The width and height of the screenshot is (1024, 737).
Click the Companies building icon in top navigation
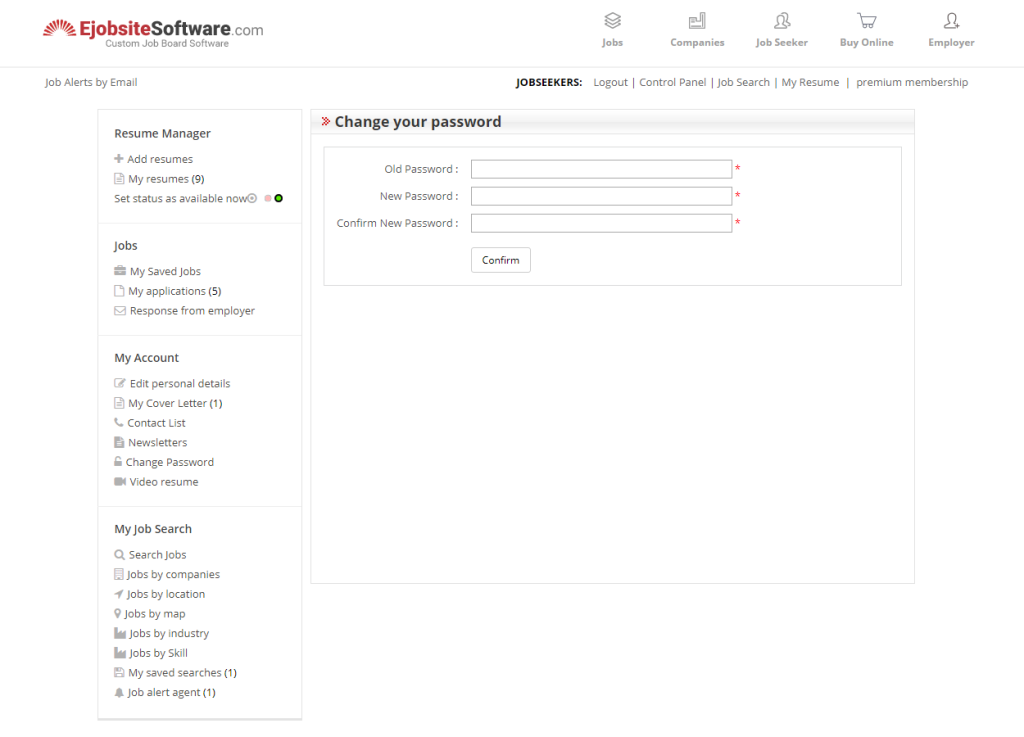697,19
